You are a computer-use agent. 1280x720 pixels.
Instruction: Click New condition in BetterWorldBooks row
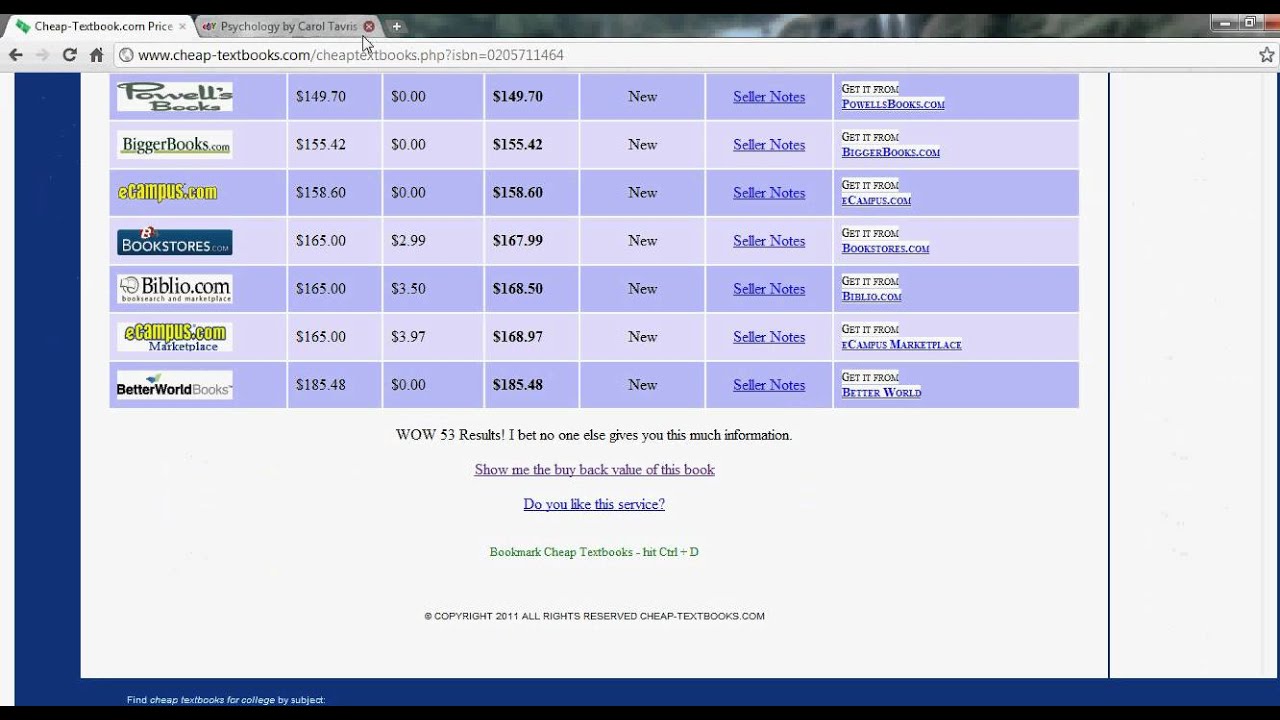(x=642, y=385)
